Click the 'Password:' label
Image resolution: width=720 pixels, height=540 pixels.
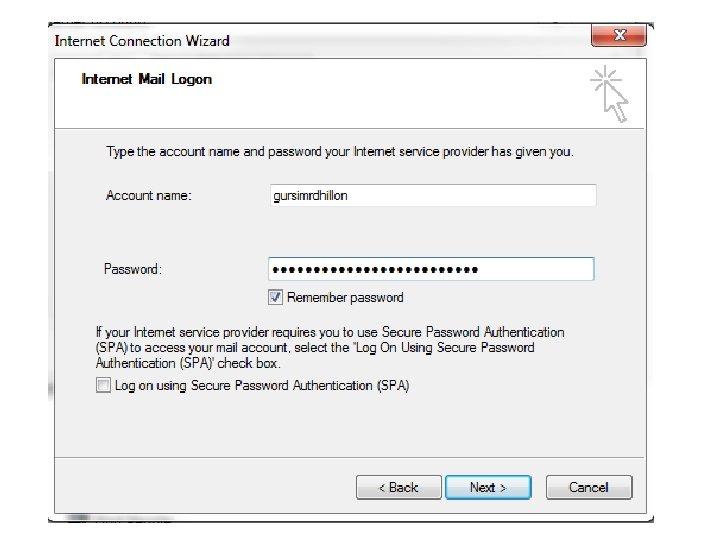(133, 269)
